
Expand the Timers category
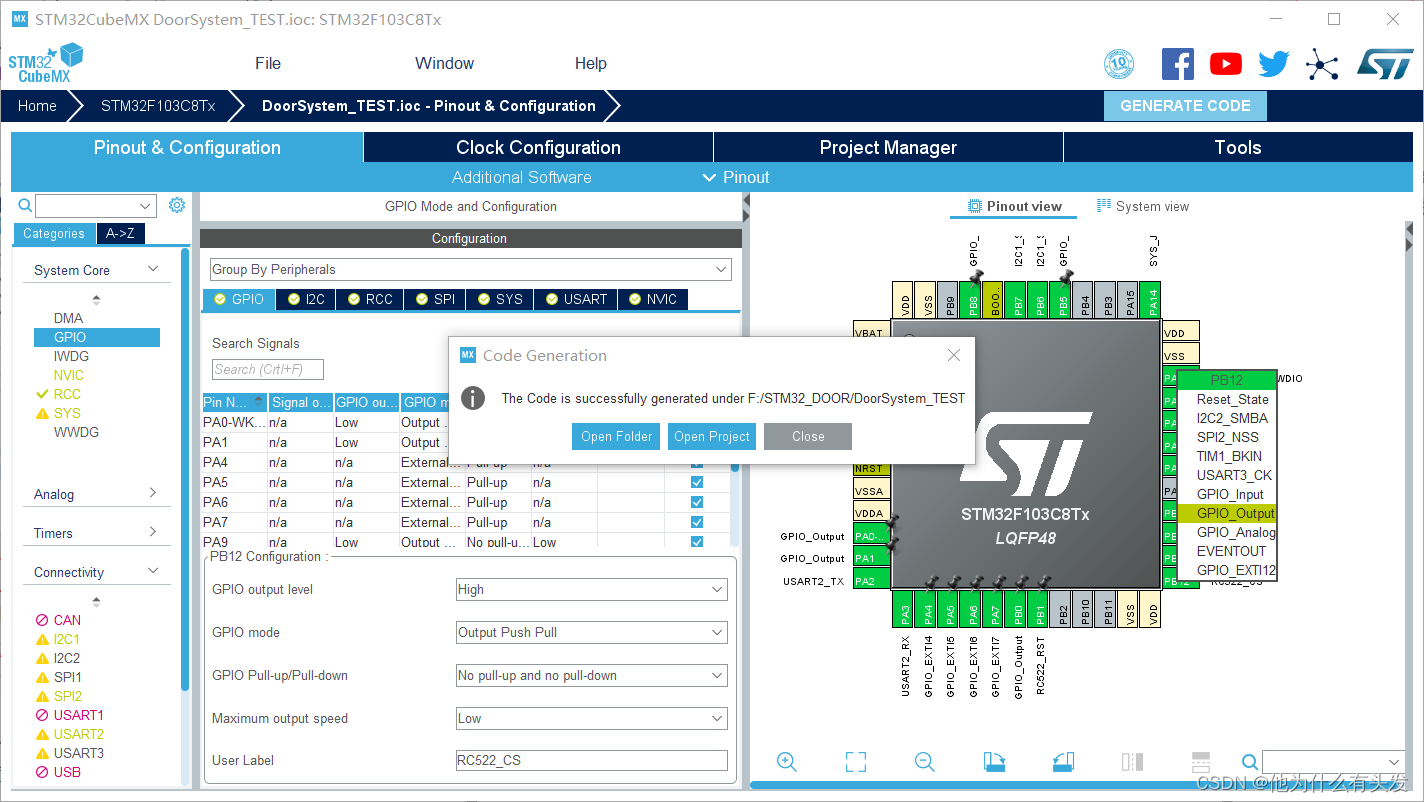coord(97,533)
